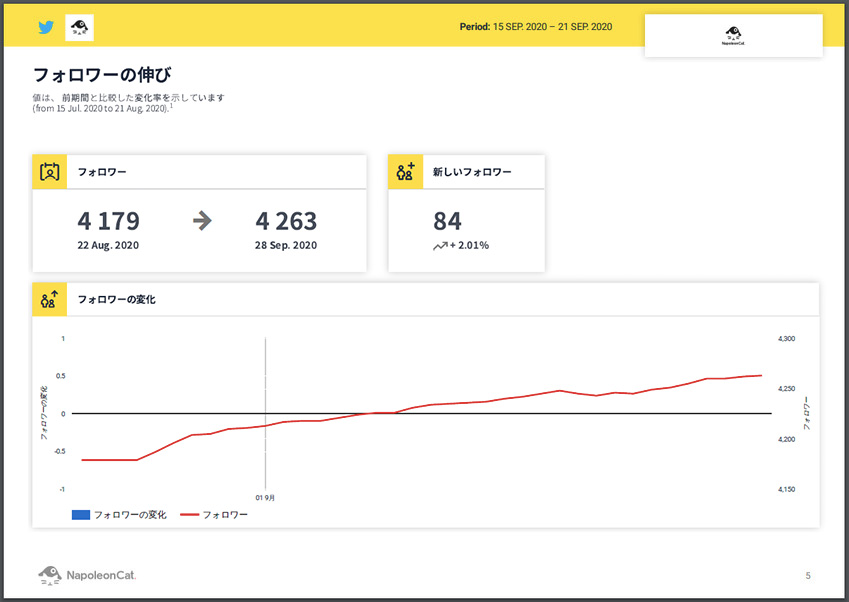Click the Twitter bird icon

[44, 27]
